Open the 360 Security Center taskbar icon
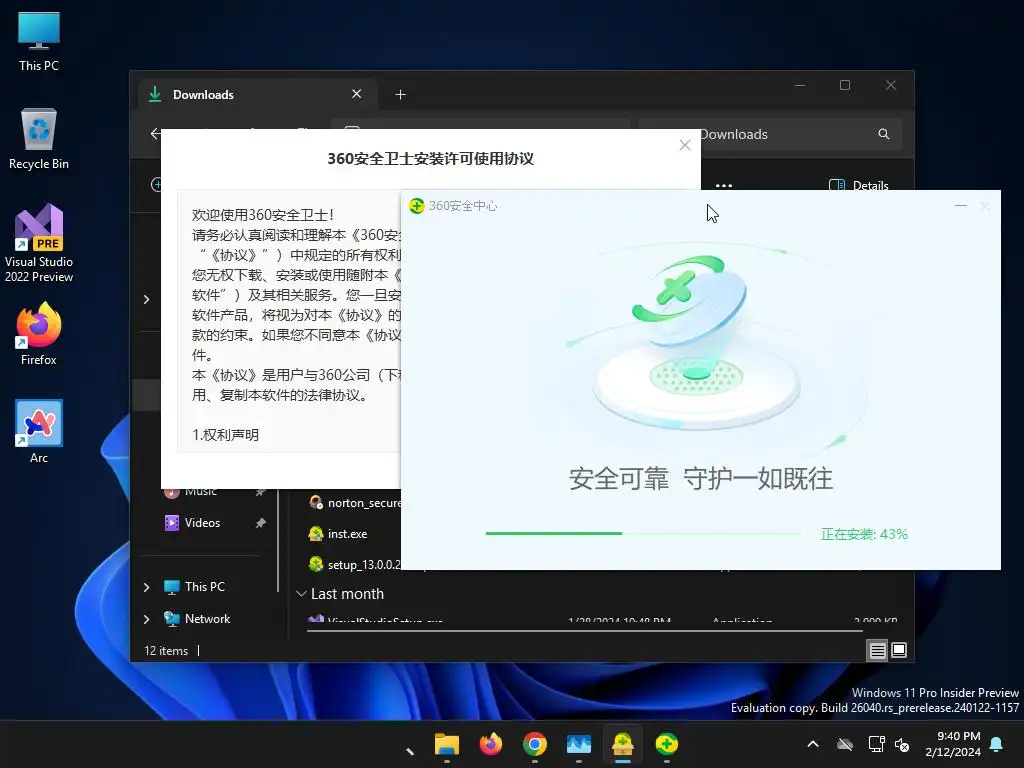 (x=666, y=744)
